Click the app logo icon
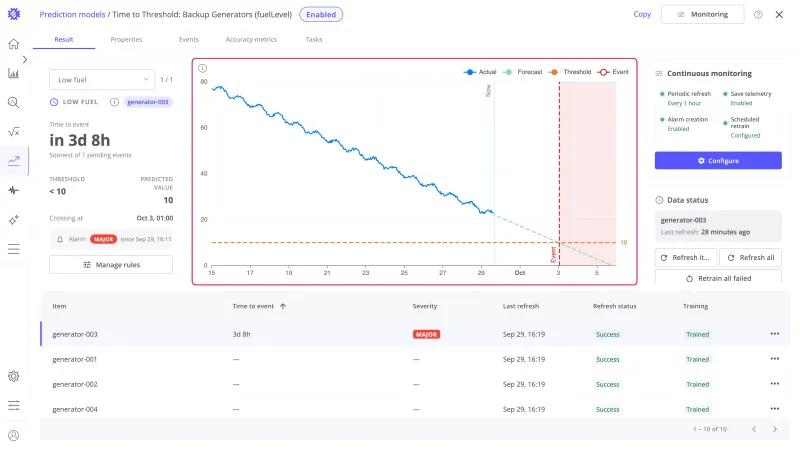800x450 pixels. tap(14, 14)
